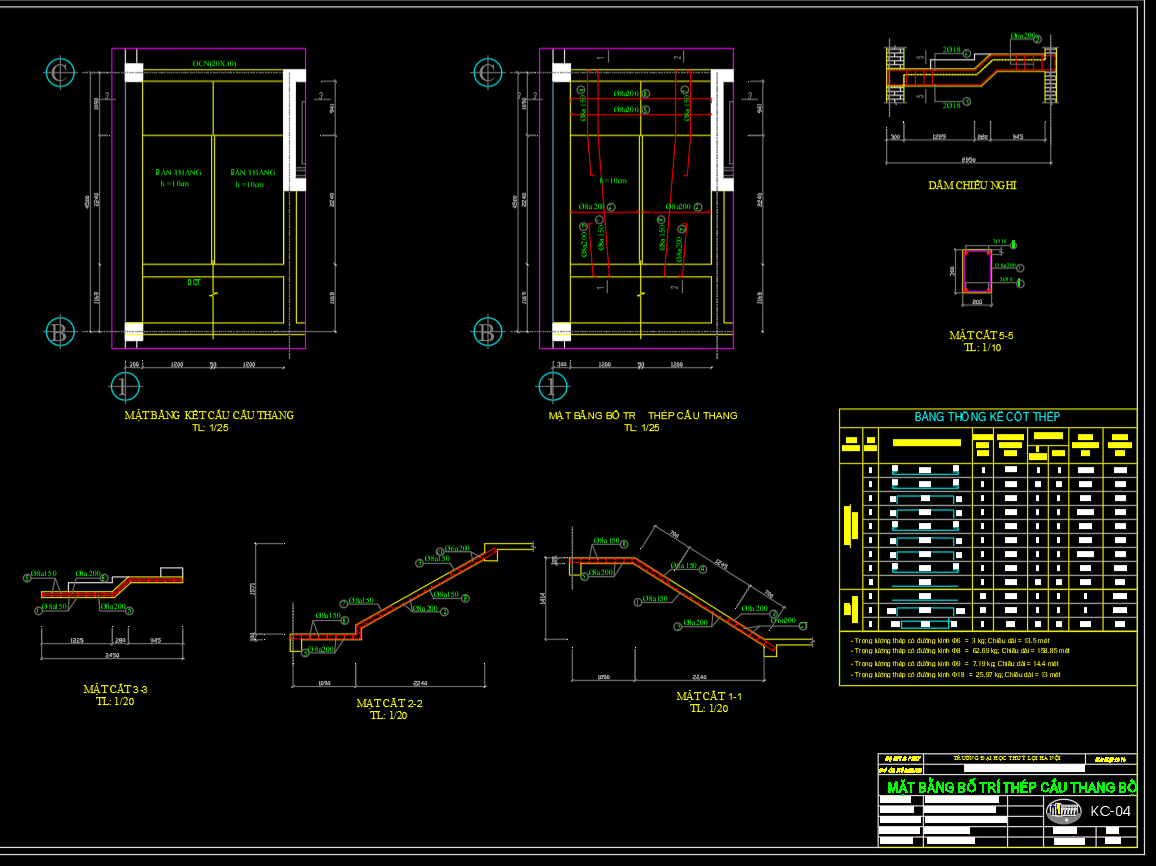Click the KC-04 sheet number
This screenshot has width=1156, height=866.
[1110, 811]
